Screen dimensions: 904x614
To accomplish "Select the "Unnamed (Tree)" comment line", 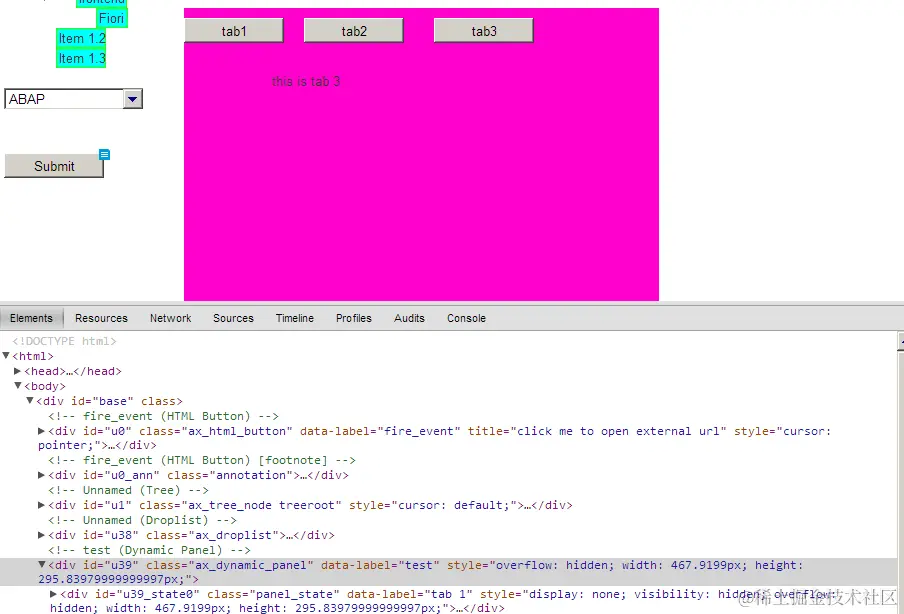I will click(129, 490).
